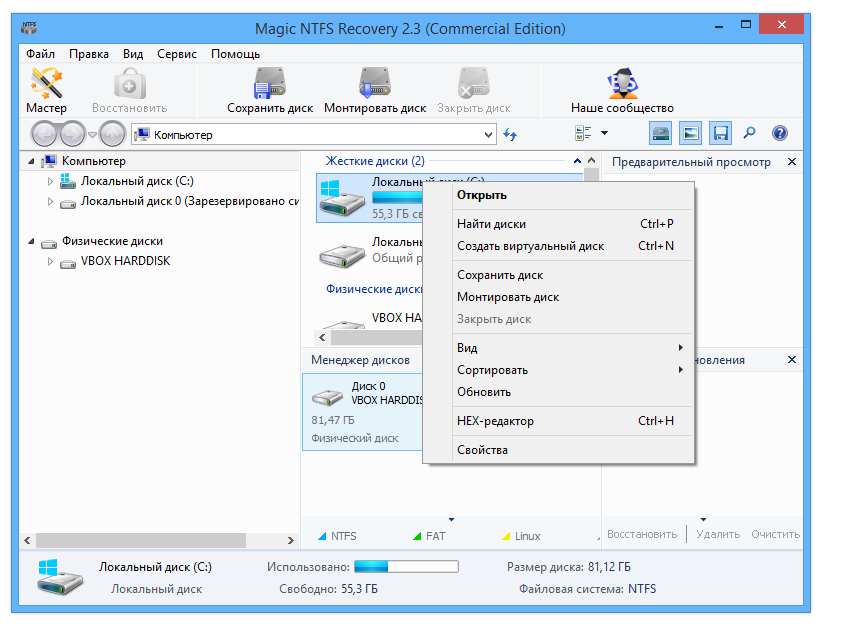Open the Сервис menu
The width and height of the screenshot is (848, 632).
[177, 54]
